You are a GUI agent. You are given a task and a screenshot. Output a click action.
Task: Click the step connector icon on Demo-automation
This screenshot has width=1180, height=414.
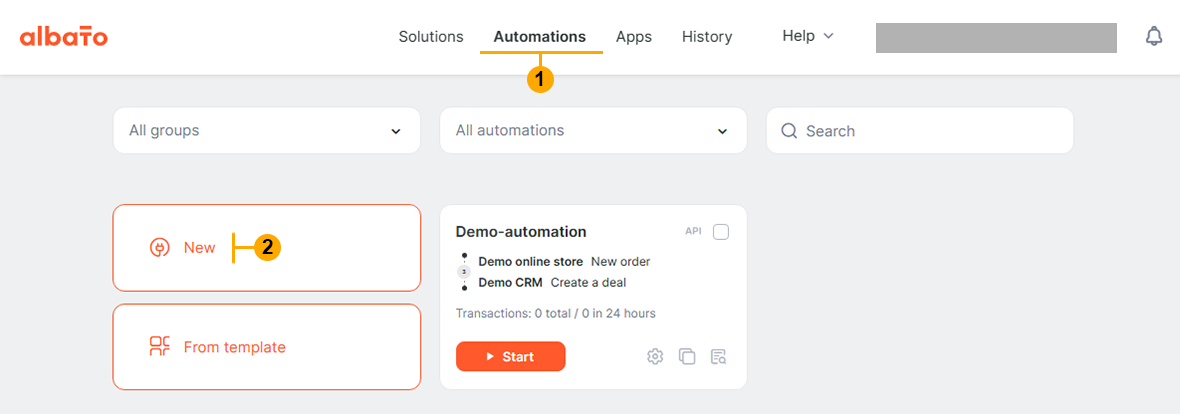(x=464, y=272)
